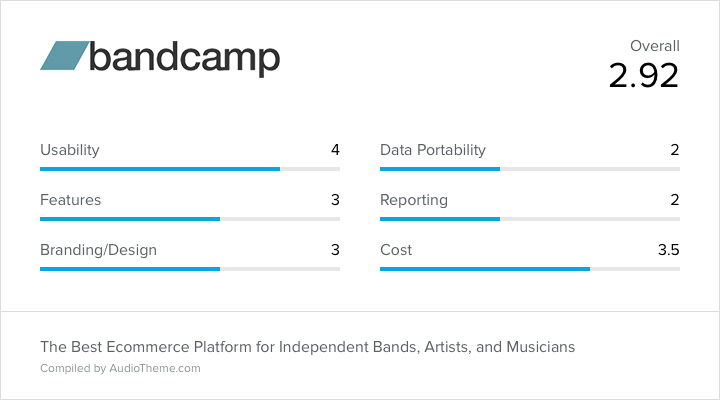Click the Features progress bar
Viewport: 720px width, 400px height.
(190, 219)
